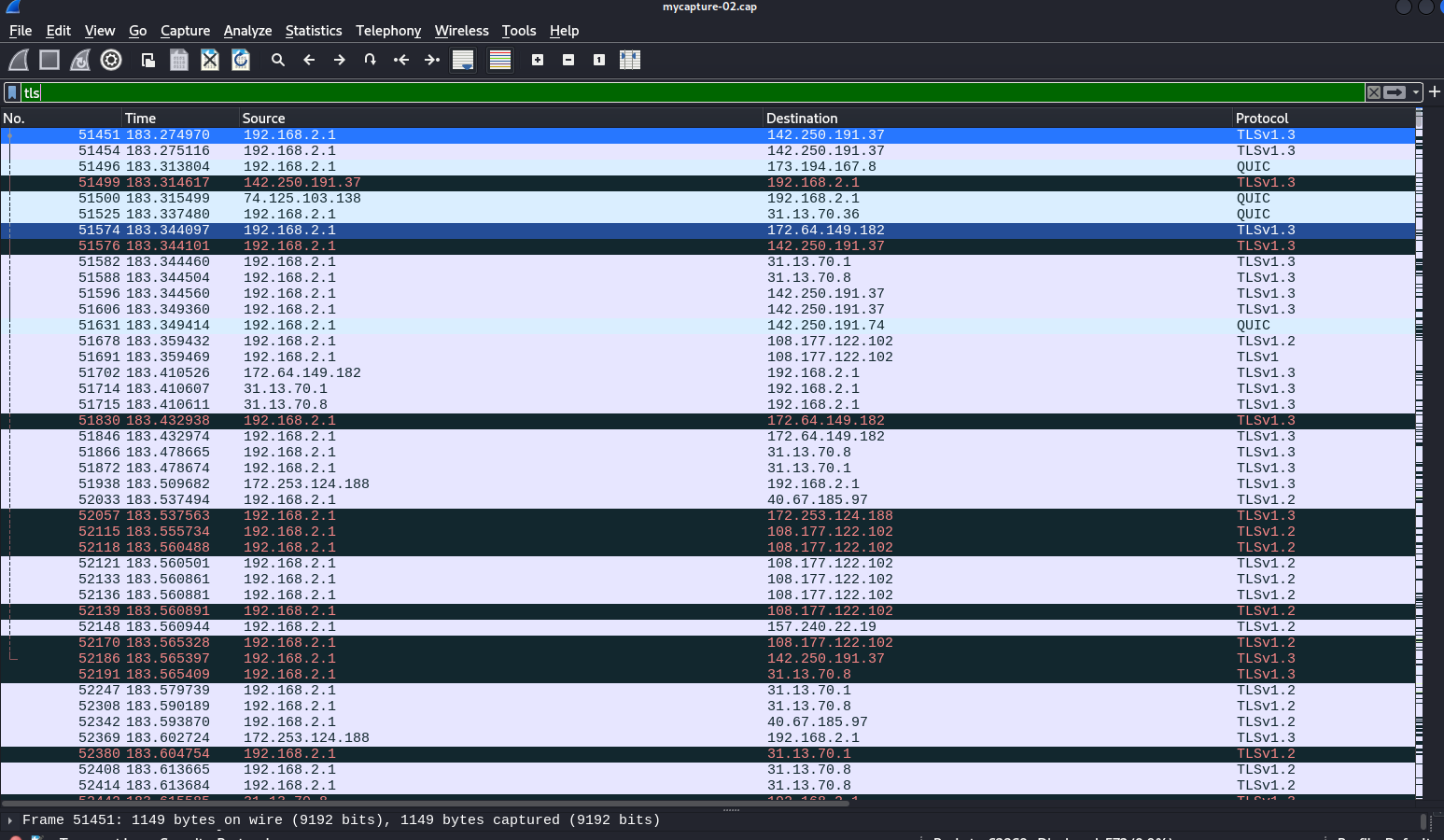The width and height of the screenshot is (1444, 840).
Task: Reload the capture file
Action: click(x=241, y=60)
